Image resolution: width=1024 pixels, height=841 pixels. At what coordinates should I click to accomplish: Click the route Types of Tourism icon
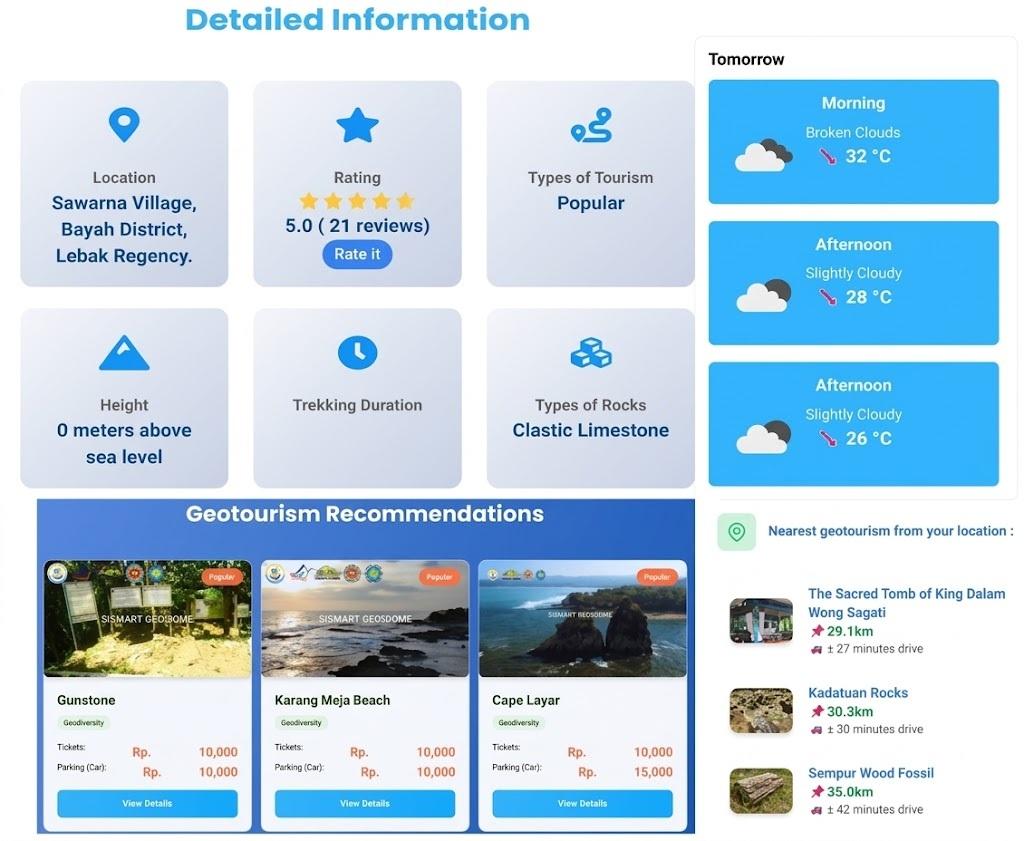[x=591, y=125]
